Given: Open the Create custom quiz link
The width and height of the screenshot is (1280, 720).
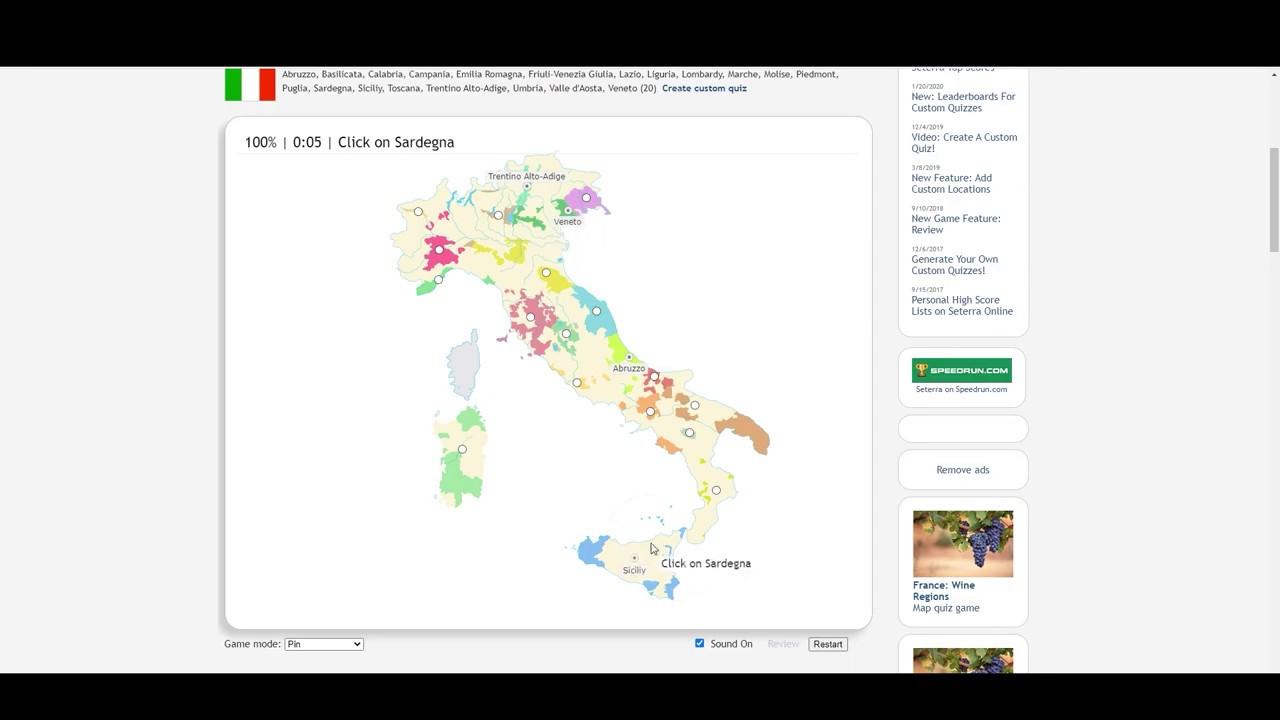Looking at the screenshot, I should [704, 88].
